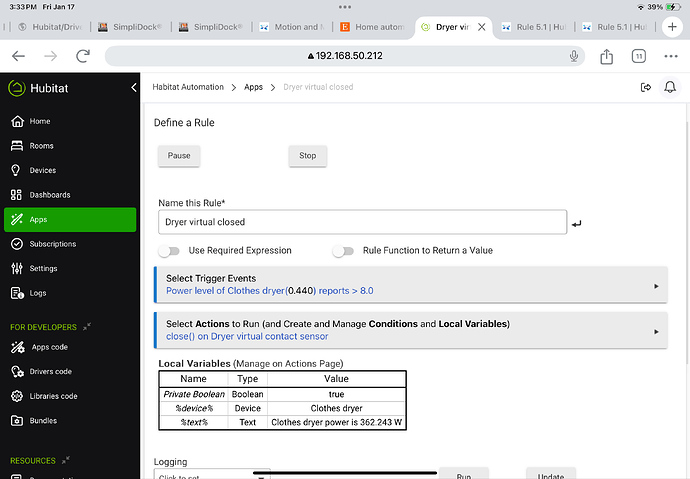Click the logout icon in header

[x=646, y=88]
